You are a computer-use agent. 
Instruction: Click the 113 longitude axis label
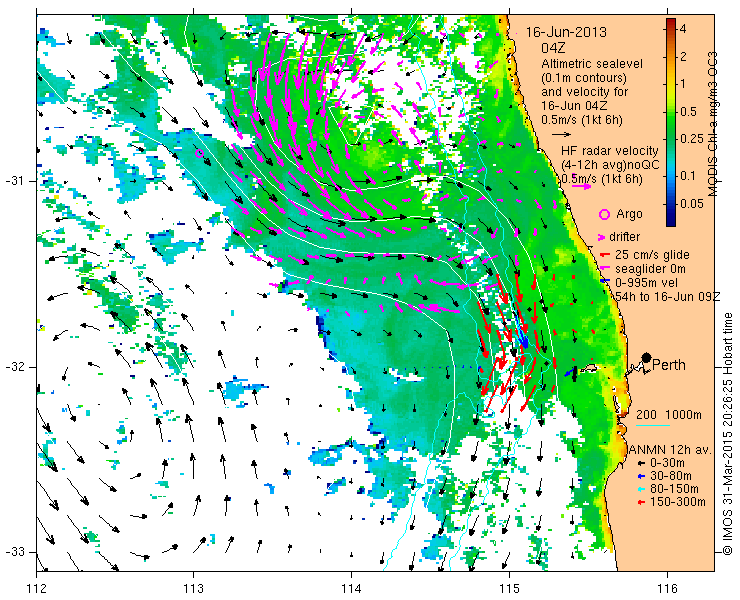193,589
